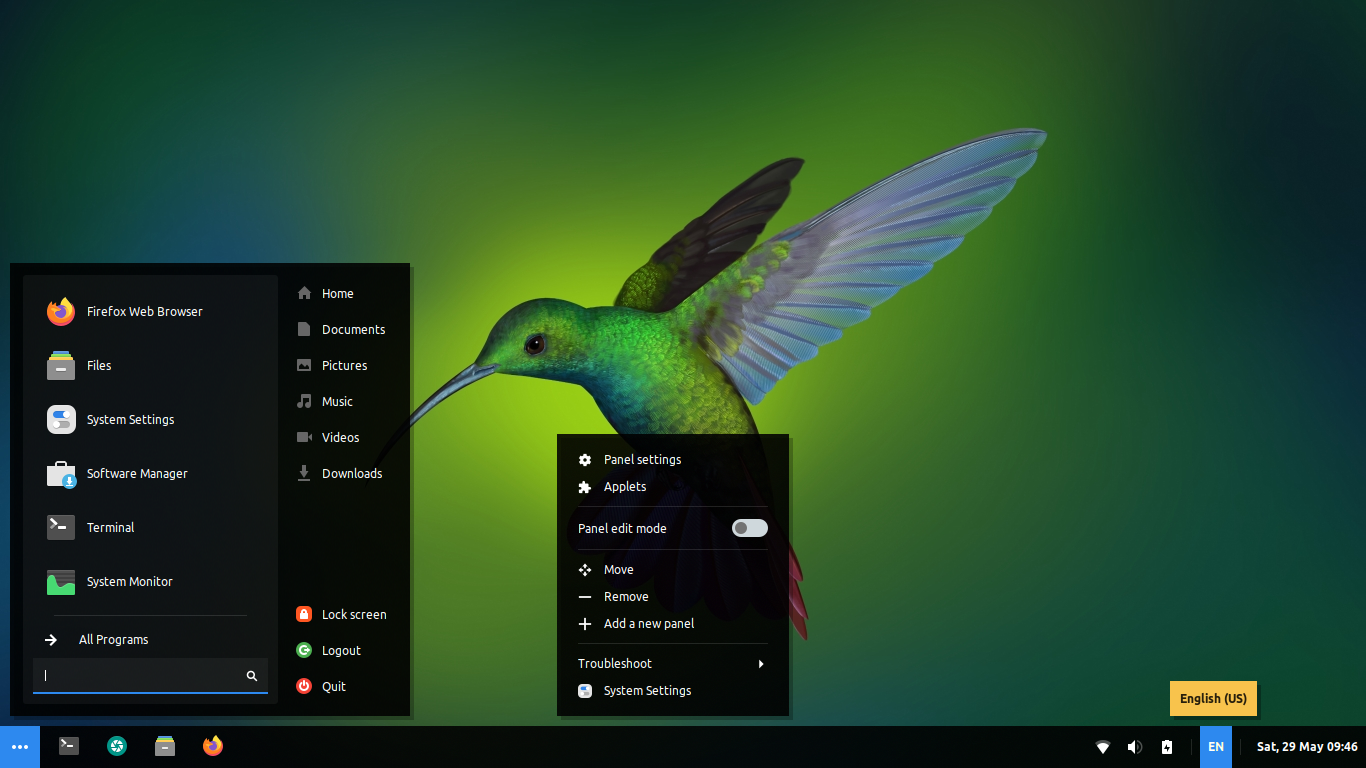Open Documents folder from the menu
This screenshot has height=768, width=1366.
[x=344, y=330]
